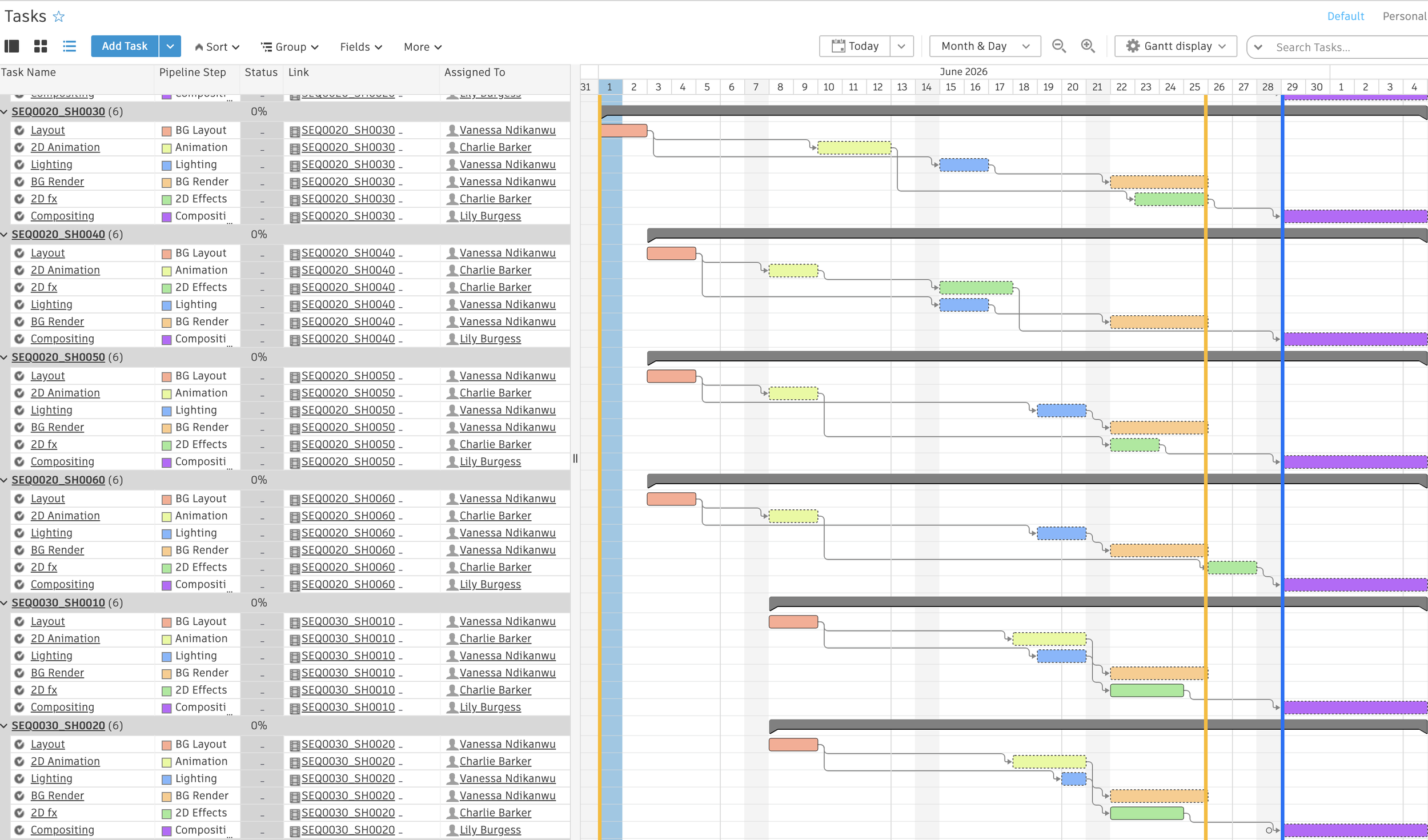The image size is (1428, 840).
Task: Click the calendar icon in Today button
Action: coord(838,46)
